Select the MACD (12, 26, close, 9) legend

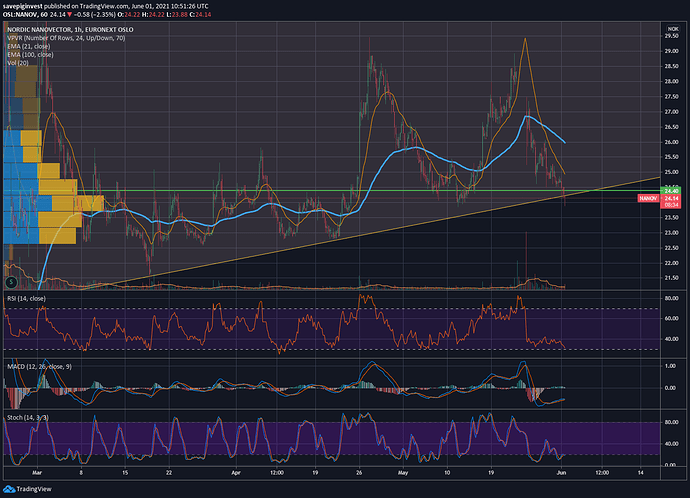tap(40, 366)
